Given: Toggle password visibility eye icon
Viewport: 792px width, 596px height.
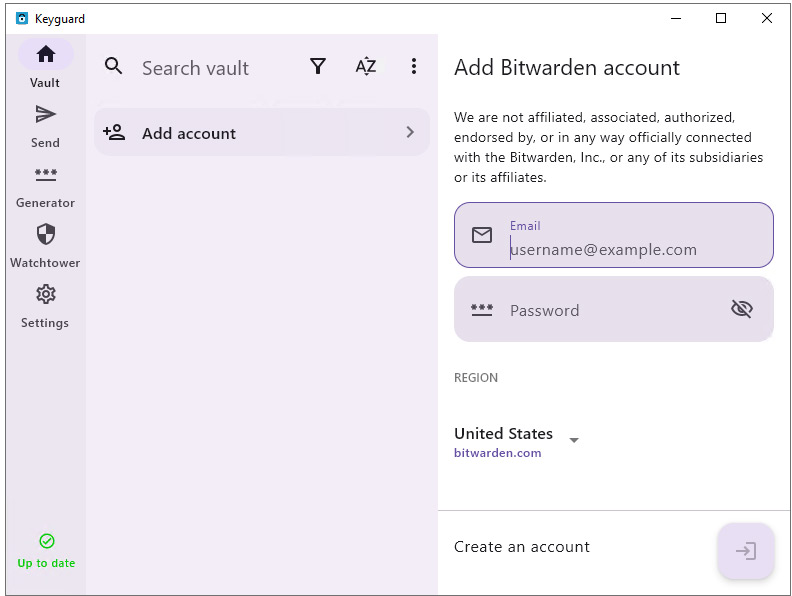Looking at the screenshot, I should 742,309.
